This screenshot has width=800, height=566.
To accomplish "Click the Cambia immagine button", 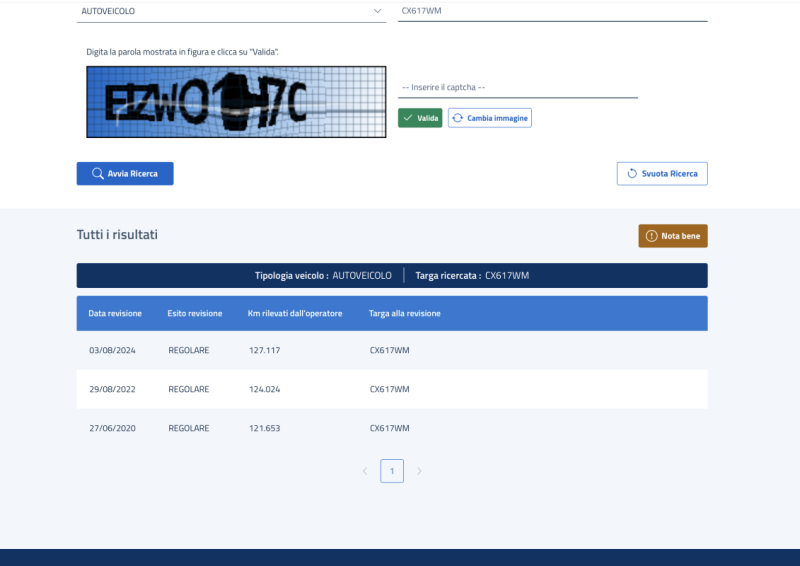I will tap(490, 118).
